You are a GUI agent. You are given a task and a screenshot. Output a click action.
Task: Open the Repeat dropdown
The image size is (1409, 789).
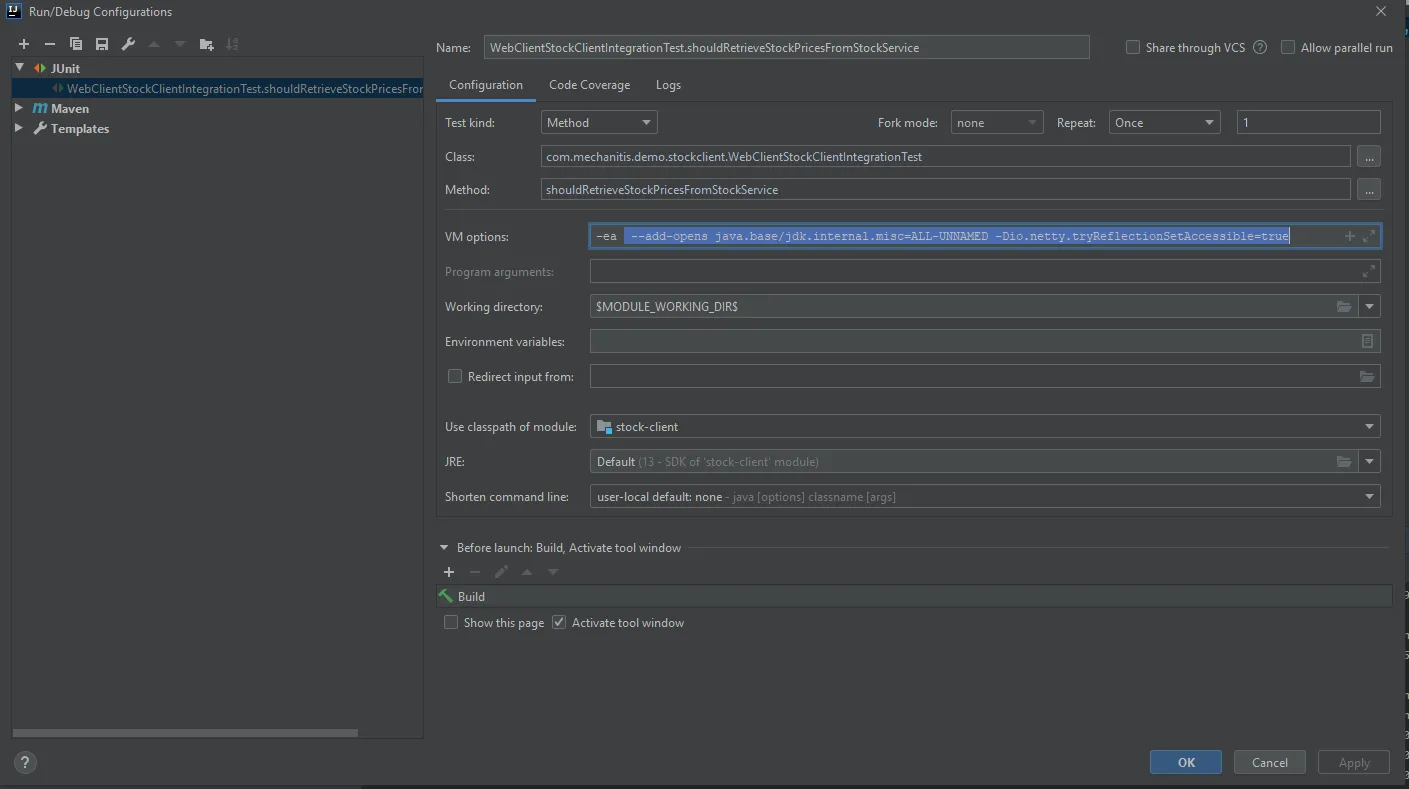pyautogui.click(x=1164, y=123)
